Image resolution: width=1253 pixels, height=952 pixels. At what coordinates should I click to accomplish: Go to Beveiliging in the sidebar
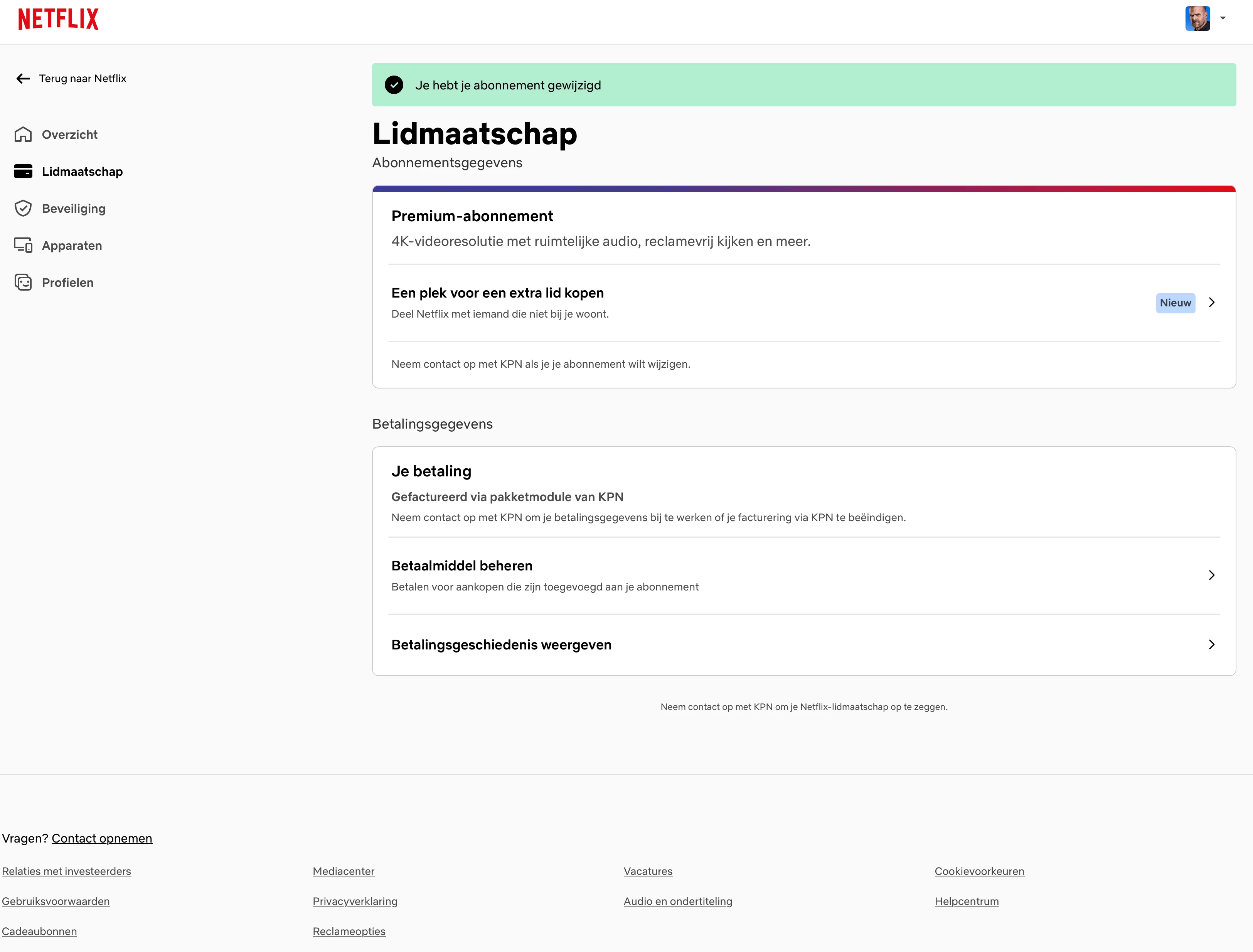coord(74,209)
